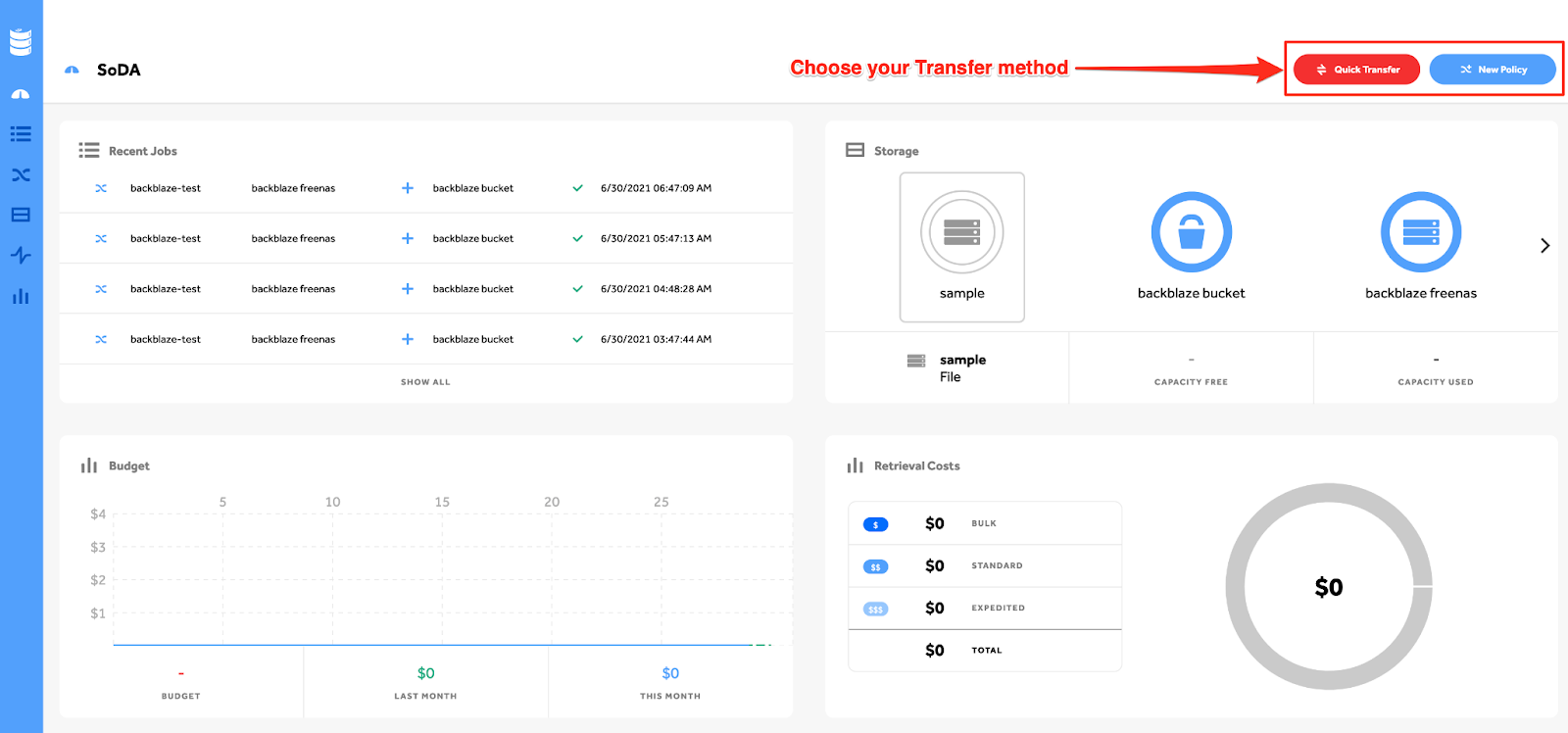
Task: Click cloud icon beside SoDA title
Action: tap(72, 70)
